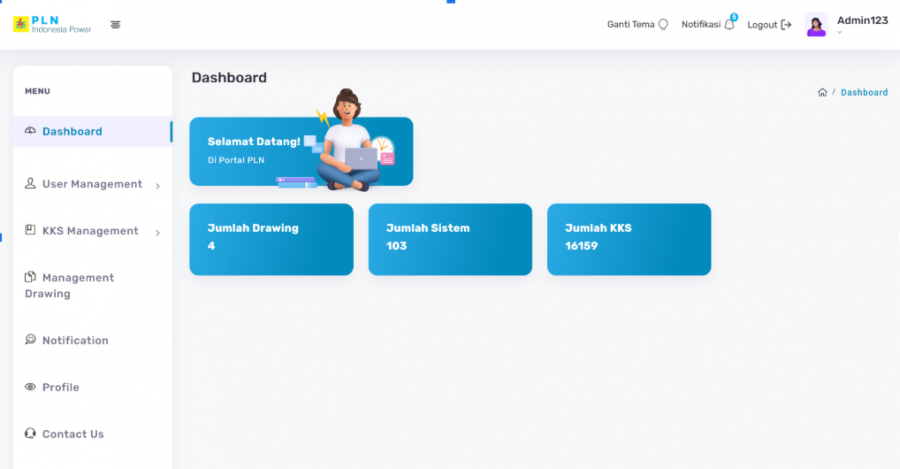Image resolution: width=900 pixels, height=469 pixels.
Task: Click the Notification chat bubble icon
Action: click(x=30, y=339)
